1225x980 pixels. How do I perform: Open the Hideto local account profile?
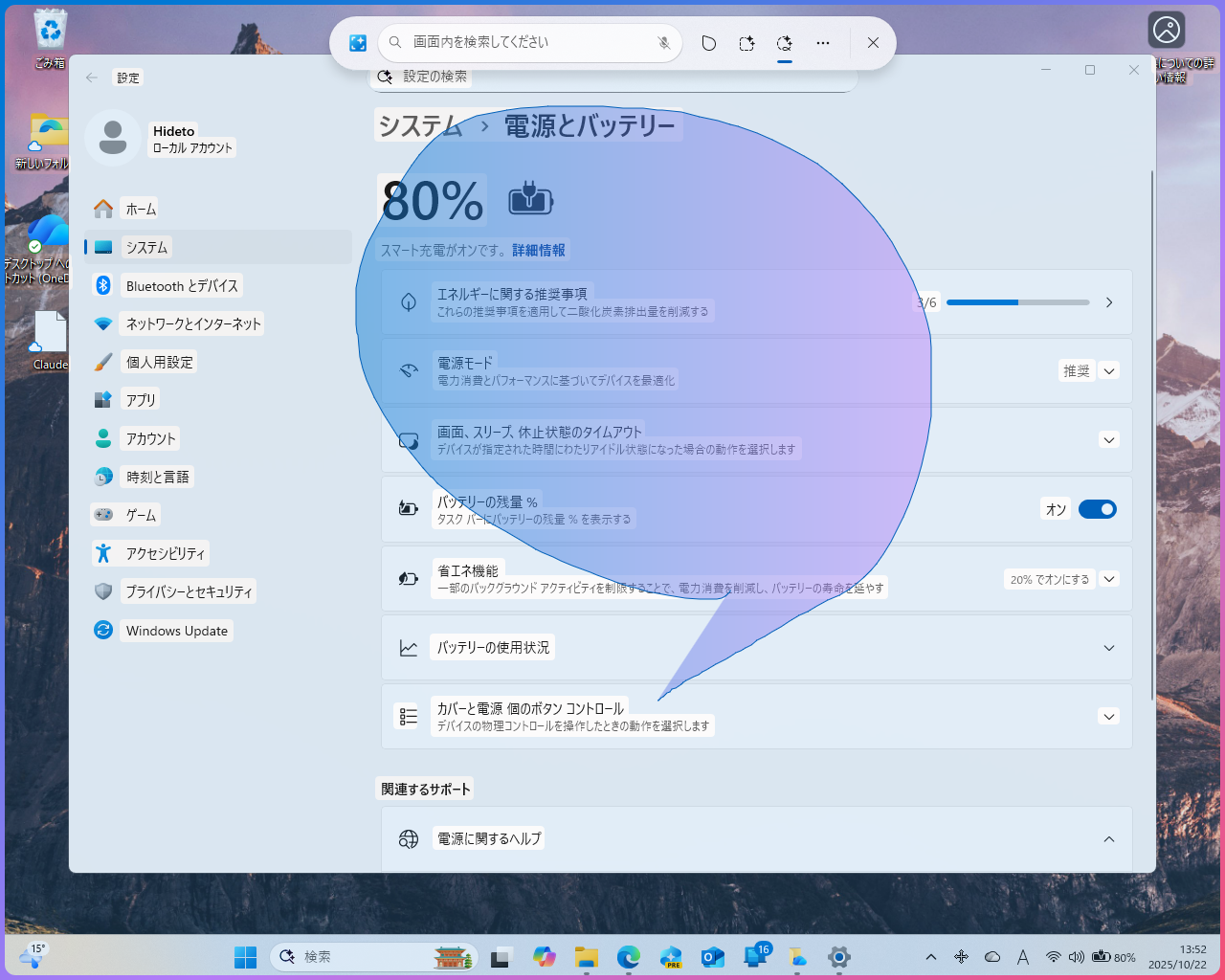161,139
